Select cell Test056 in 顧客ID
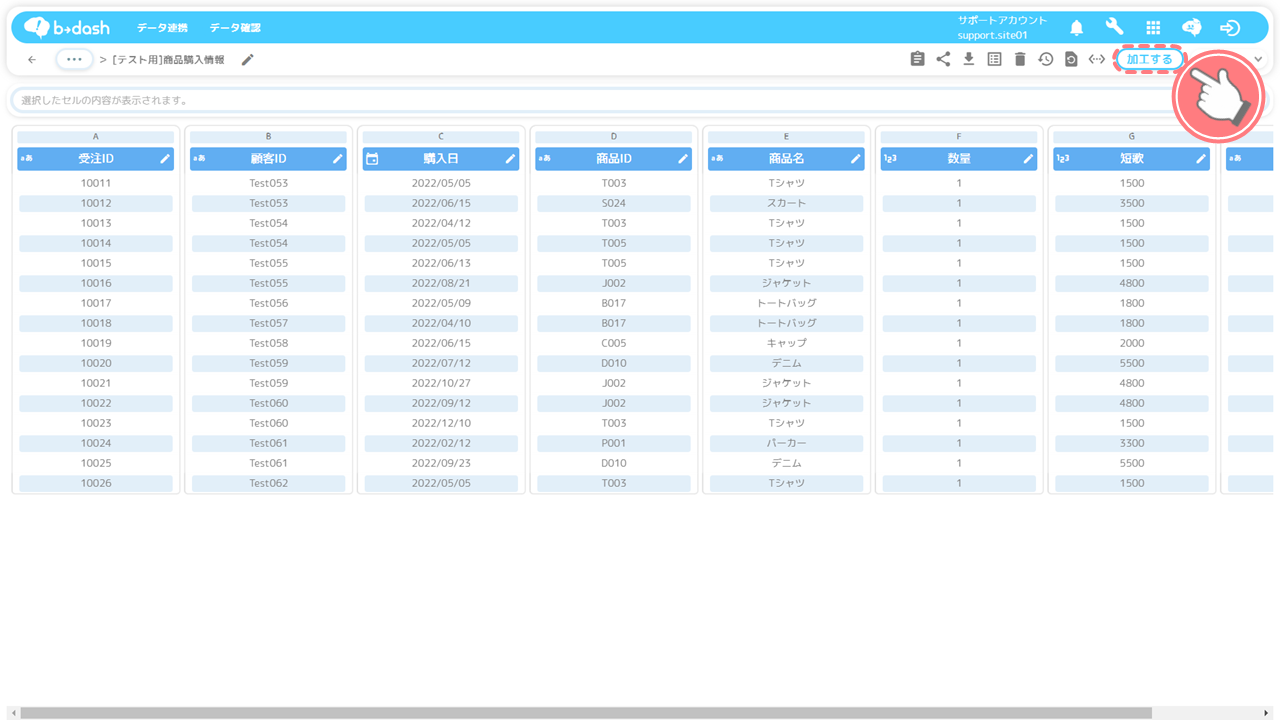This screenshot has height=720, width=1280. pyautogui.click(x=269, y=303)
